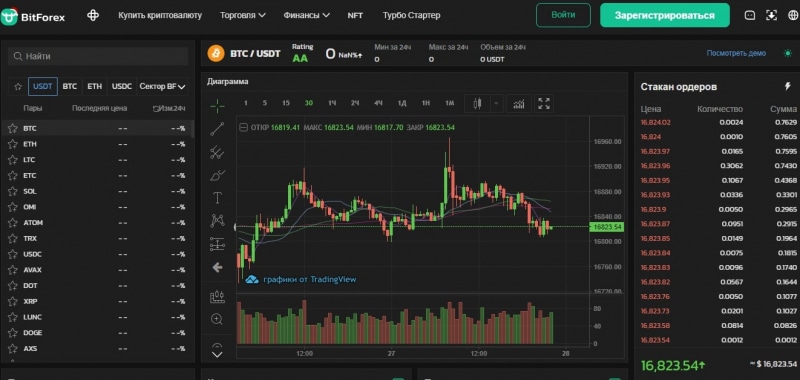This screenshot has width=800, height=380.
Task: Activate the zoom in magnifier tool
Action: pos(217,319)
